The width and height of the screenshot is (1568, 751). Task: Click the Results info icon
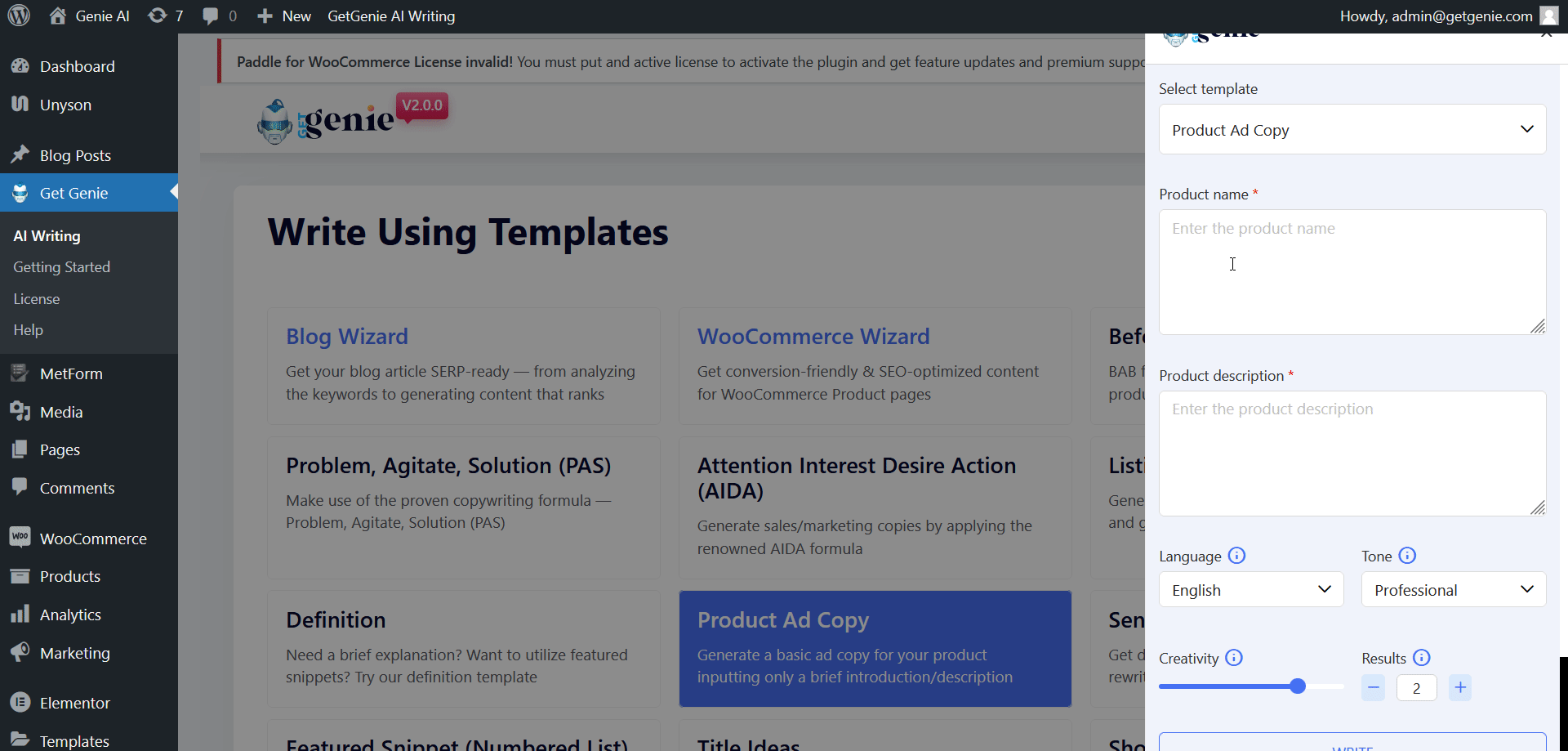[x=1422, y=658]
